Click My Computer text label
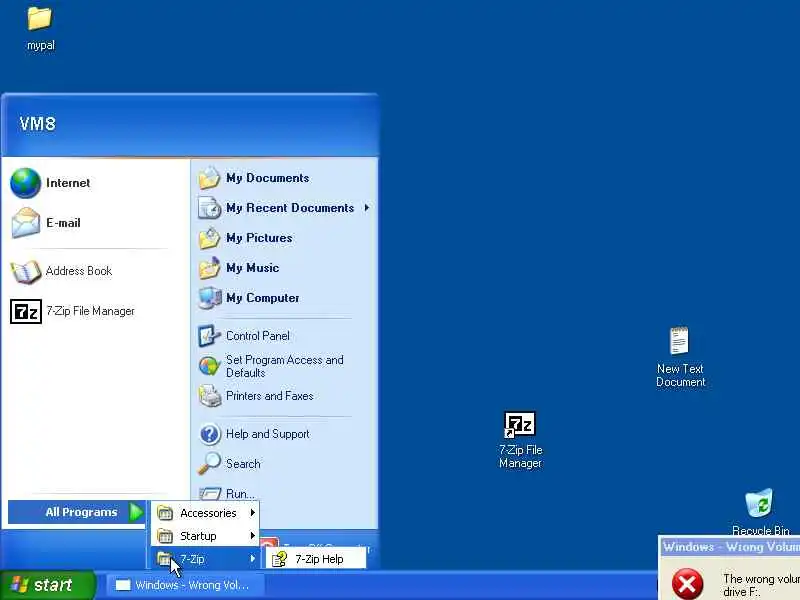 (x=263, y=298)
